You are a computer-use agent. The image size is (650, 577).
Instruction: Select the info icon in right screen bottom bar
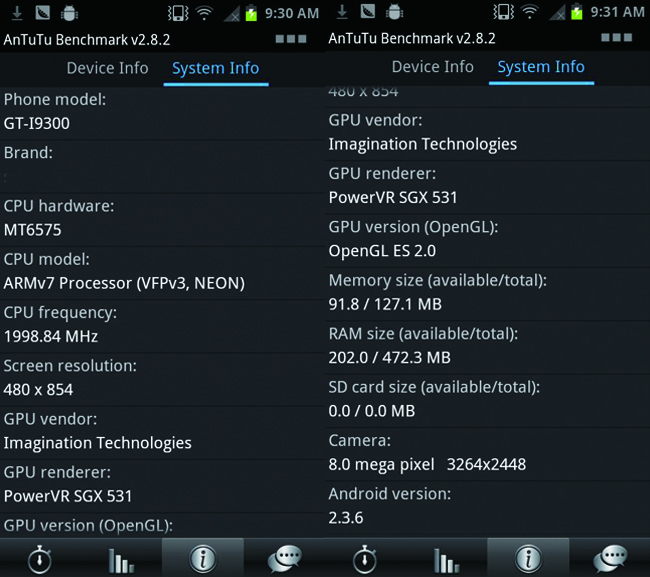point(528,559)
